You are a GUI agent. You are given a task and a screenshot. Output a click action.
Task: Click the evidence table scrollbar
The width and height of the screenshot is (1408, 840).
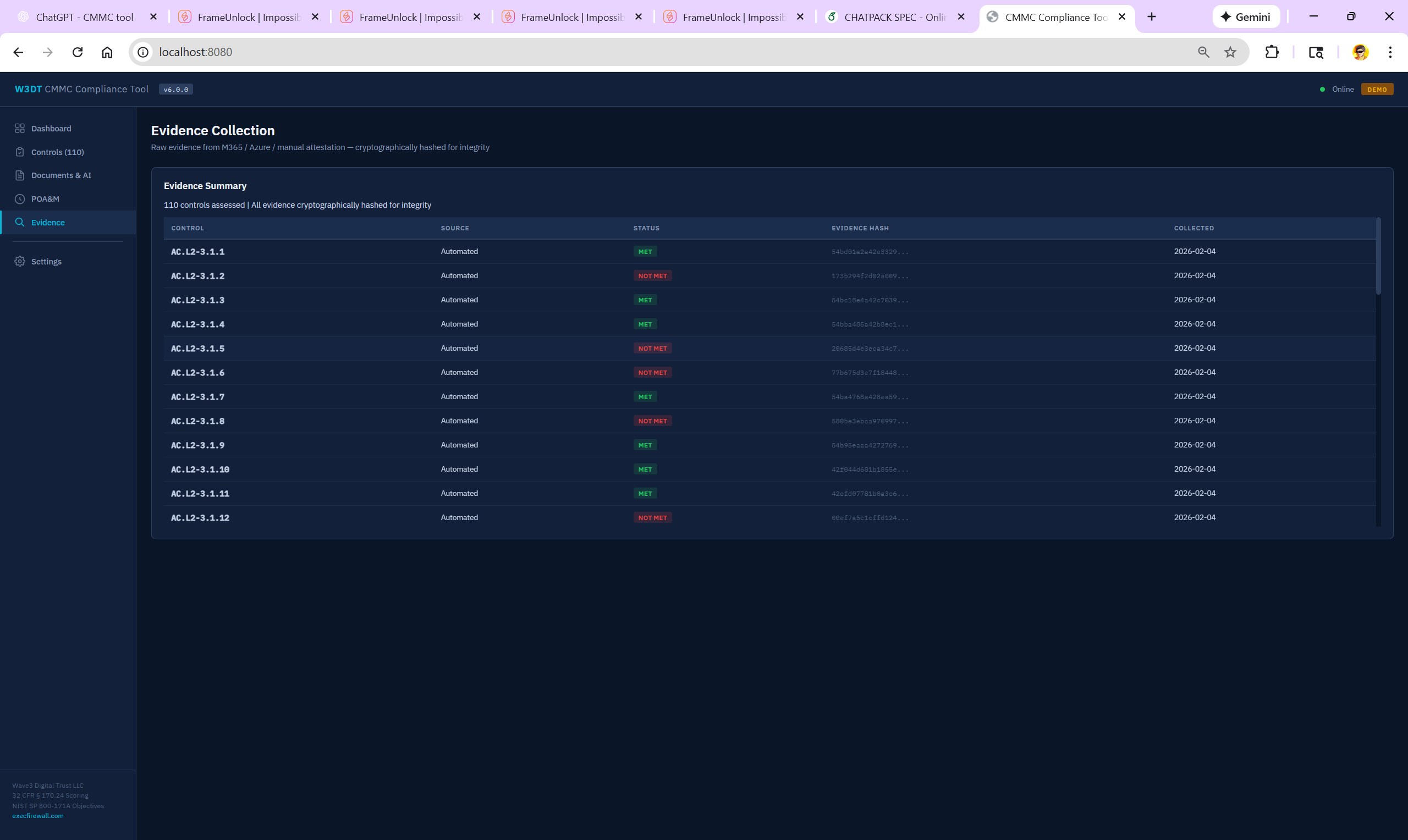[1378, 256]
